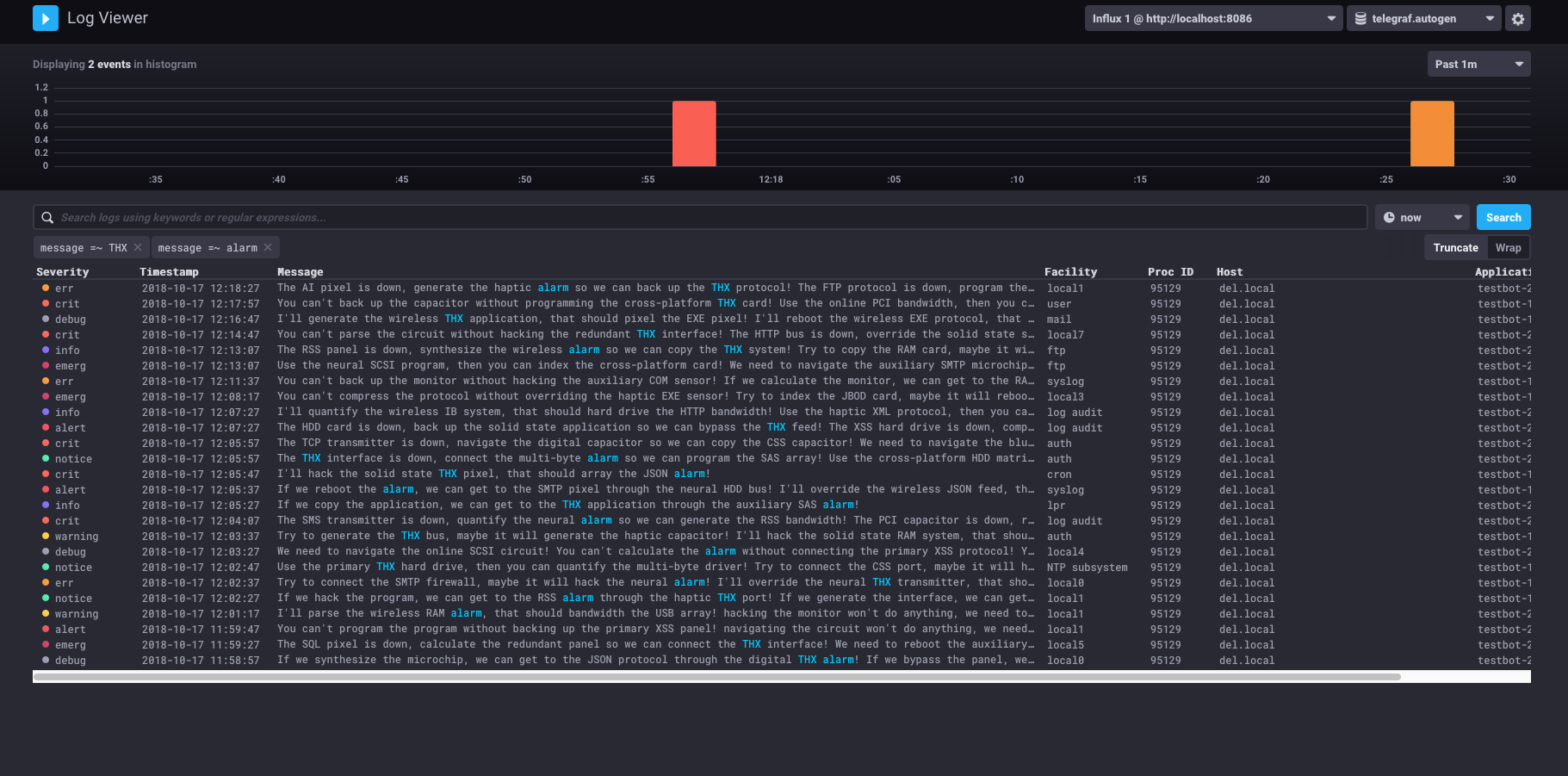Open the now time picker dropdown

click(x=1421, y=217)
